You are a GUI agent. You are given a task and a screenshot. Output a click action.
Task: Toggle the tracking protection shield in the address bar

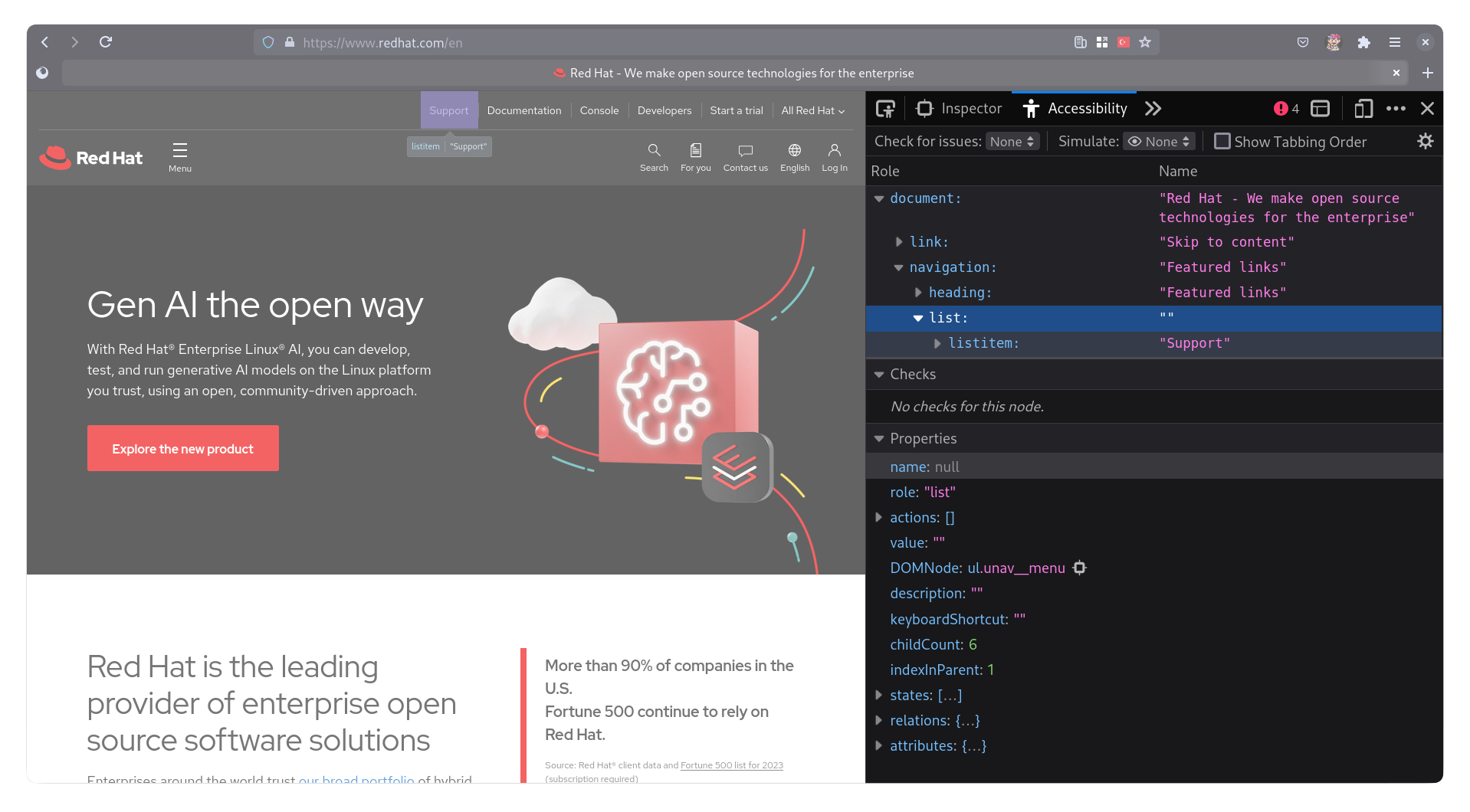pos(267,42)
